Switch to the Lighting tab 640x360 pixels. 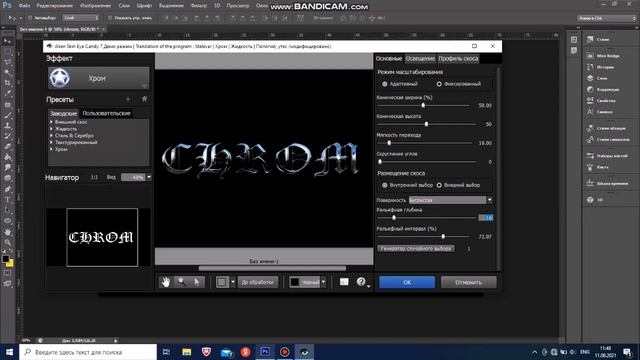[420, 58]
